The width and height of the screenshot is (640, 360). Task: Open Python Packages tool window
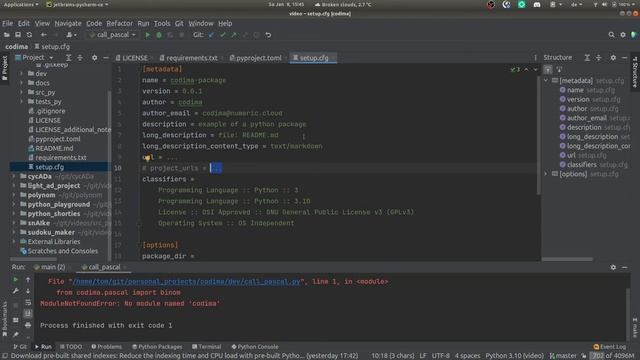tap(157, 347)
